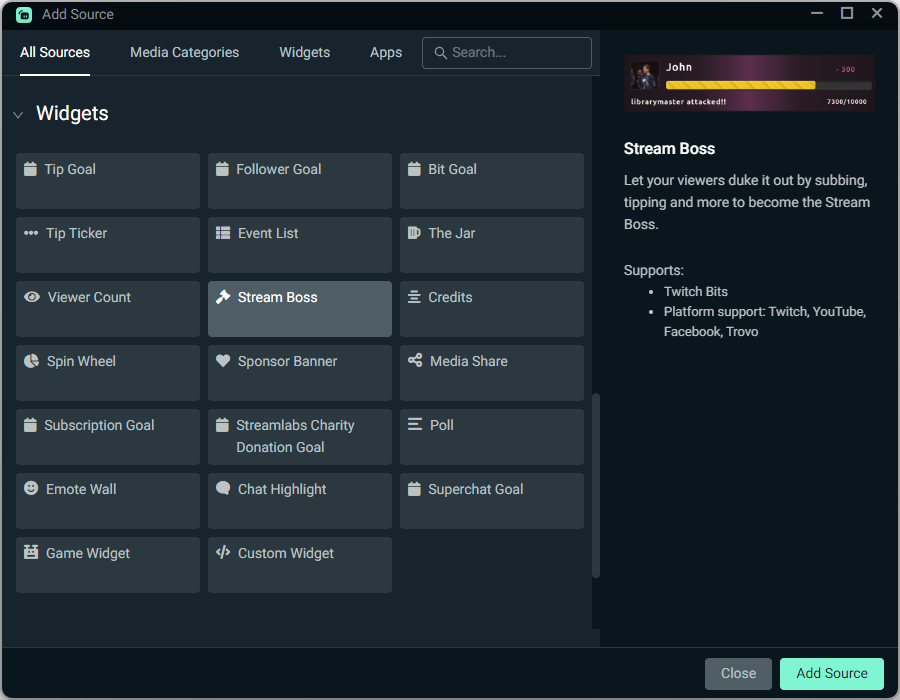Select the Viewer Count eye icon

tap(31, 297)
